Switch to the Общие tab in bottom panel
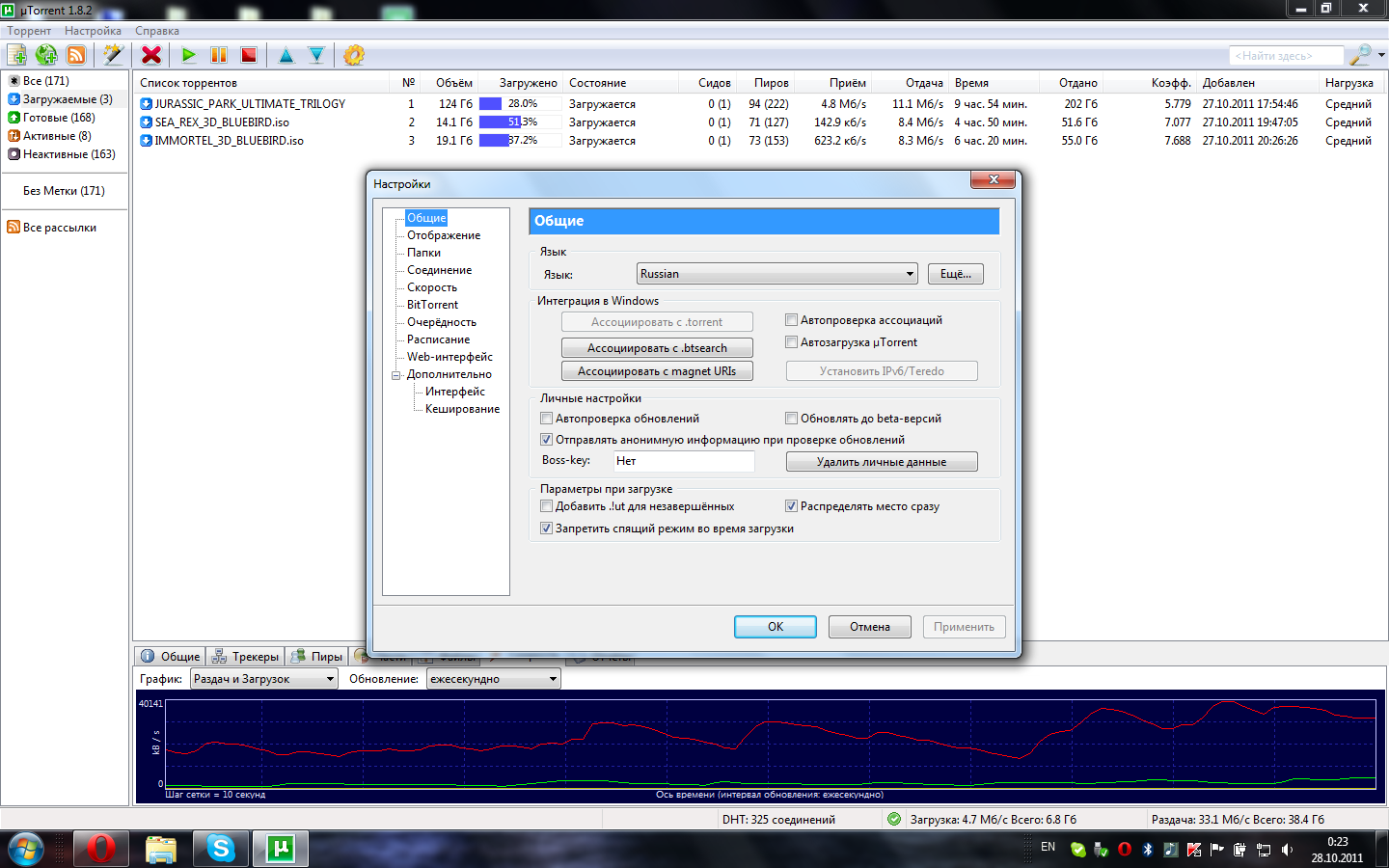This screenshot has height=868, width=1389. click(x=170, y=657)
